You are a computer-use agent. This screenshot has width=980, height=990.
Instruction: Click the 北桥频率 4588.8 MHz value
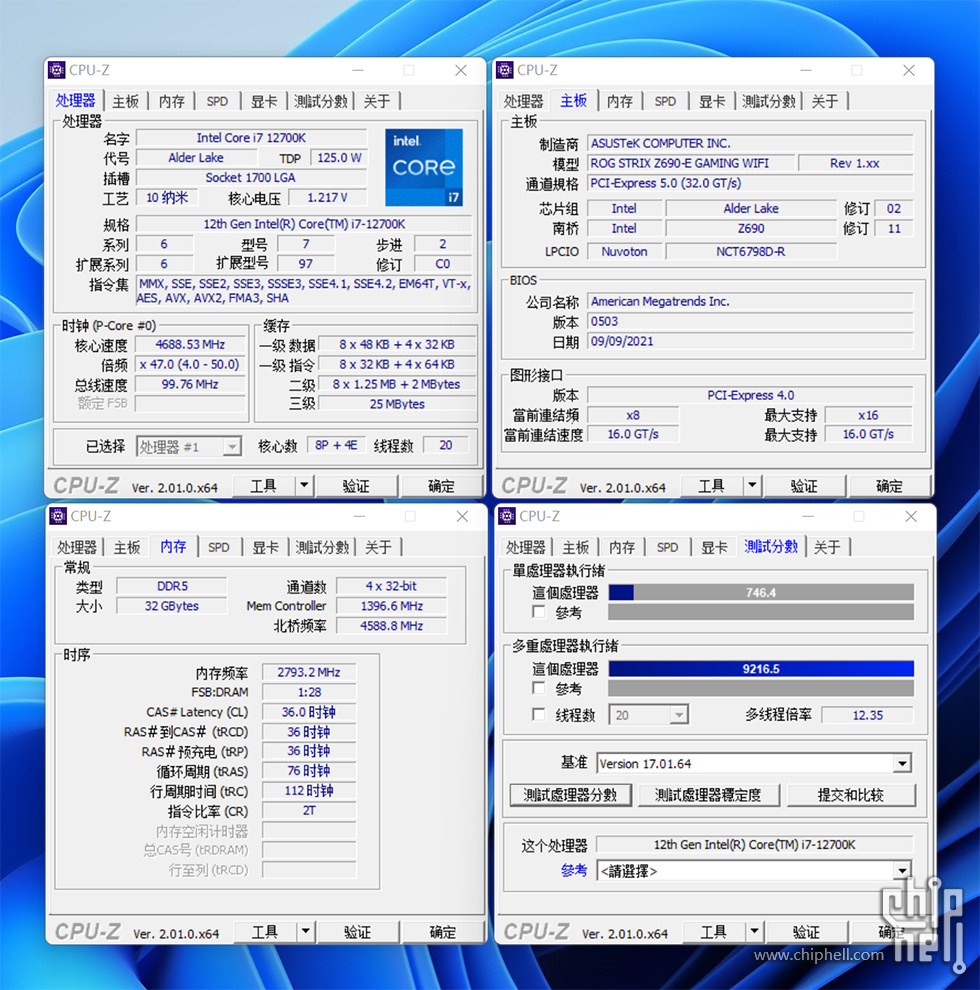(x=391, y=626)
